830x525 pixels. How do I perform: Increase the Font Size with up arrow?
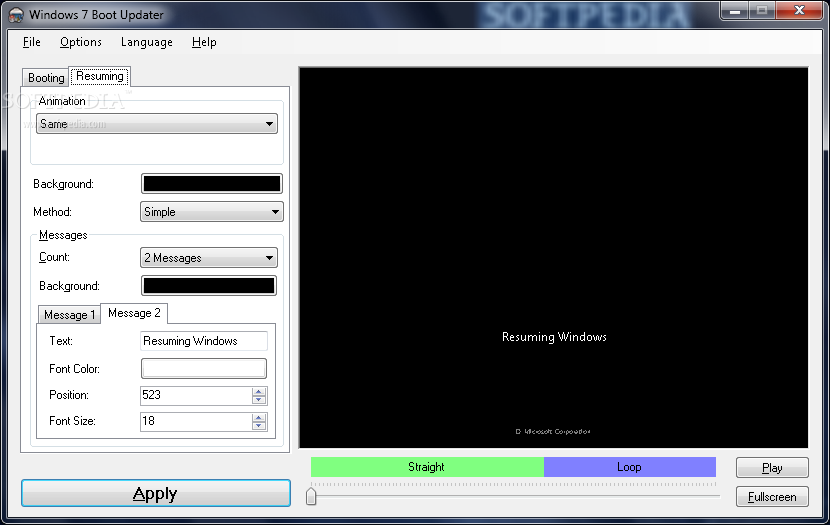(x=259, y=418)
